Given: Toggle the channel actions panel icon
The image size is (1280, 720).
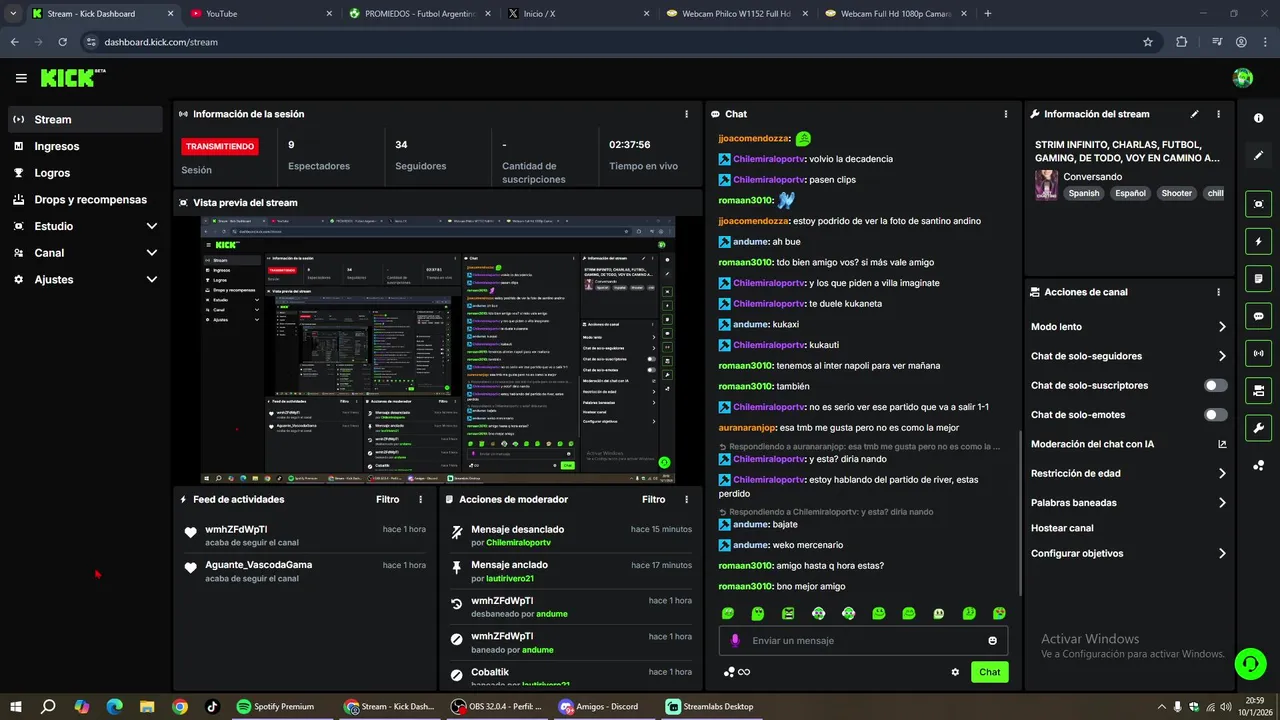Looking at the screenshot, I should pyautogui.click(x=1258, y=390).
